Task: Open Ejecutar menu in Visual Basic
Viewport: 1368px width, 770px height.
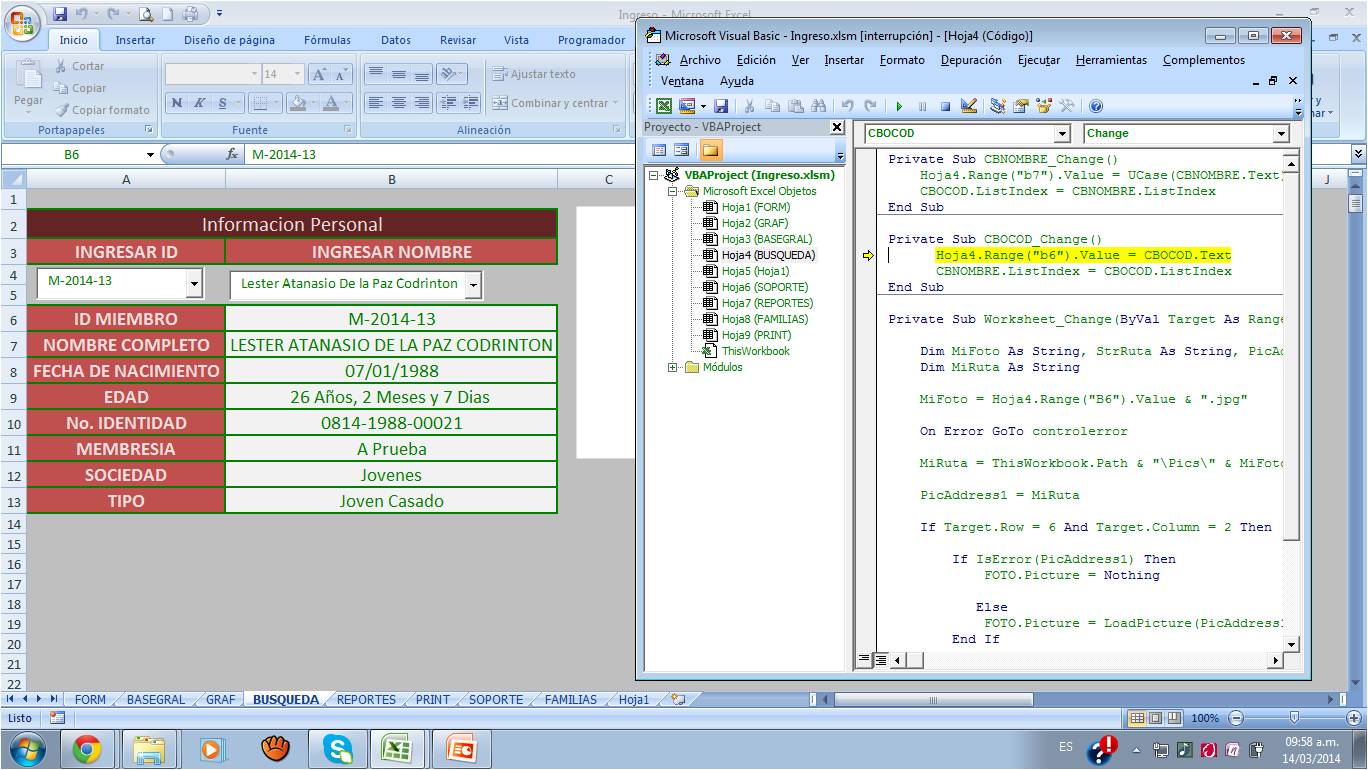Action: [x=1039, y=60]
